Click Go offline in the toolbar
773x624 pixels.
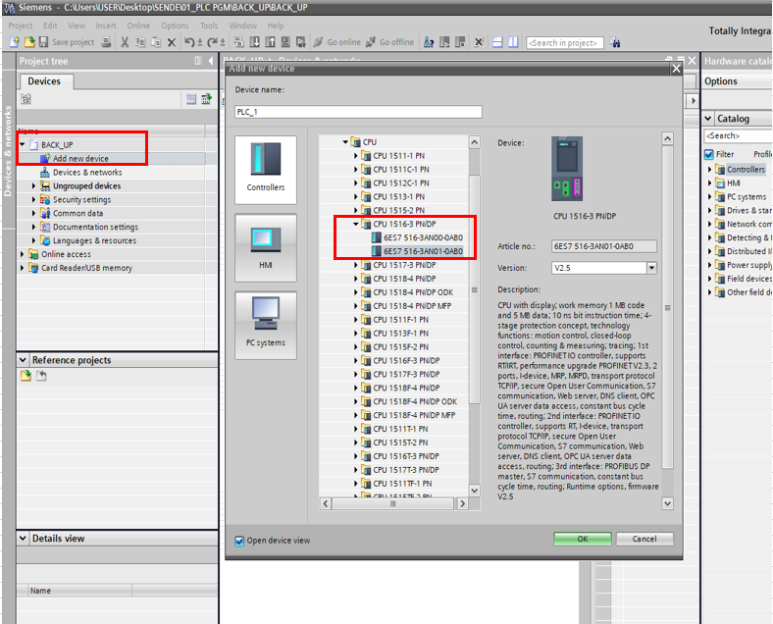tap(389, 42)
